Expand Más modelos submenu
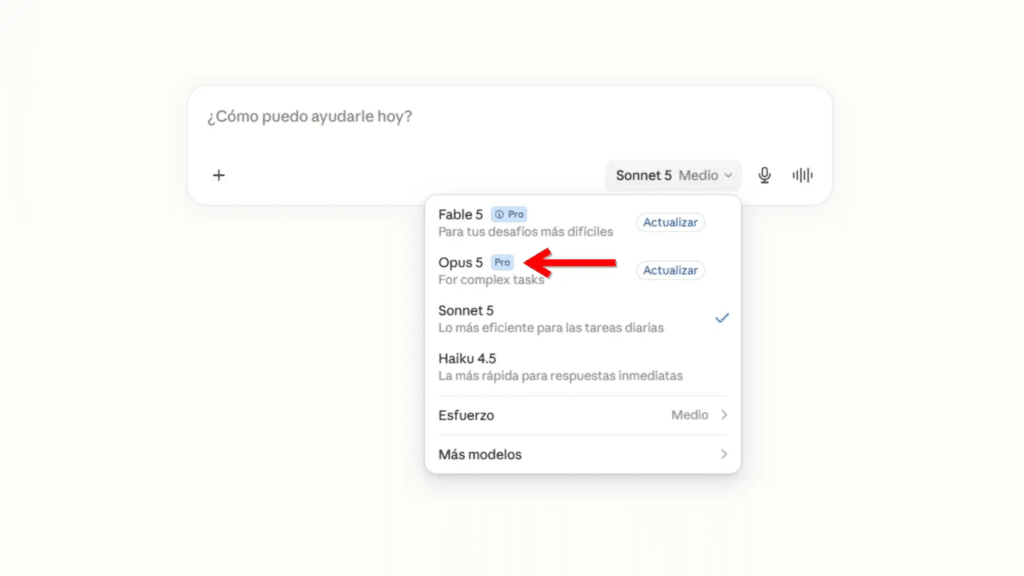 [x=583, y=454]
